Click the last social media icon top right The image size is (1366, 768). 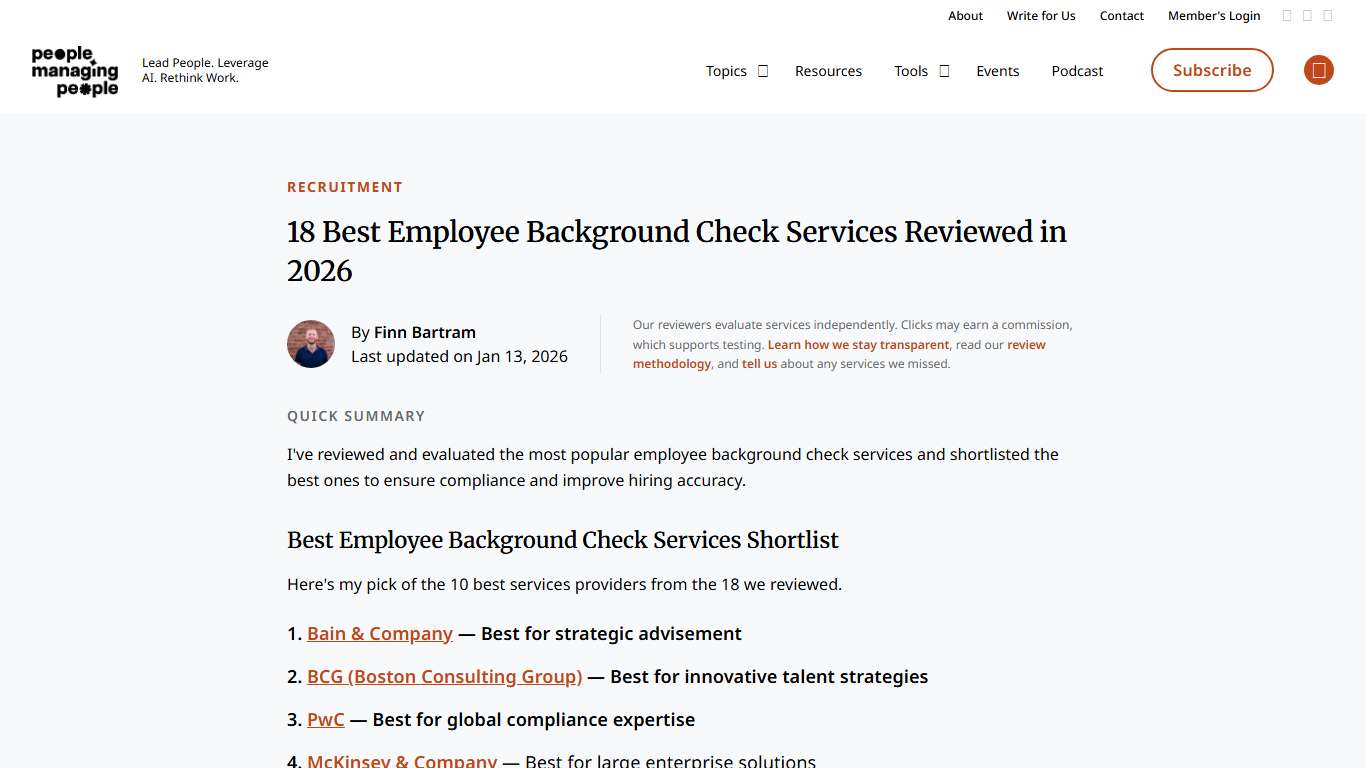1328,15
